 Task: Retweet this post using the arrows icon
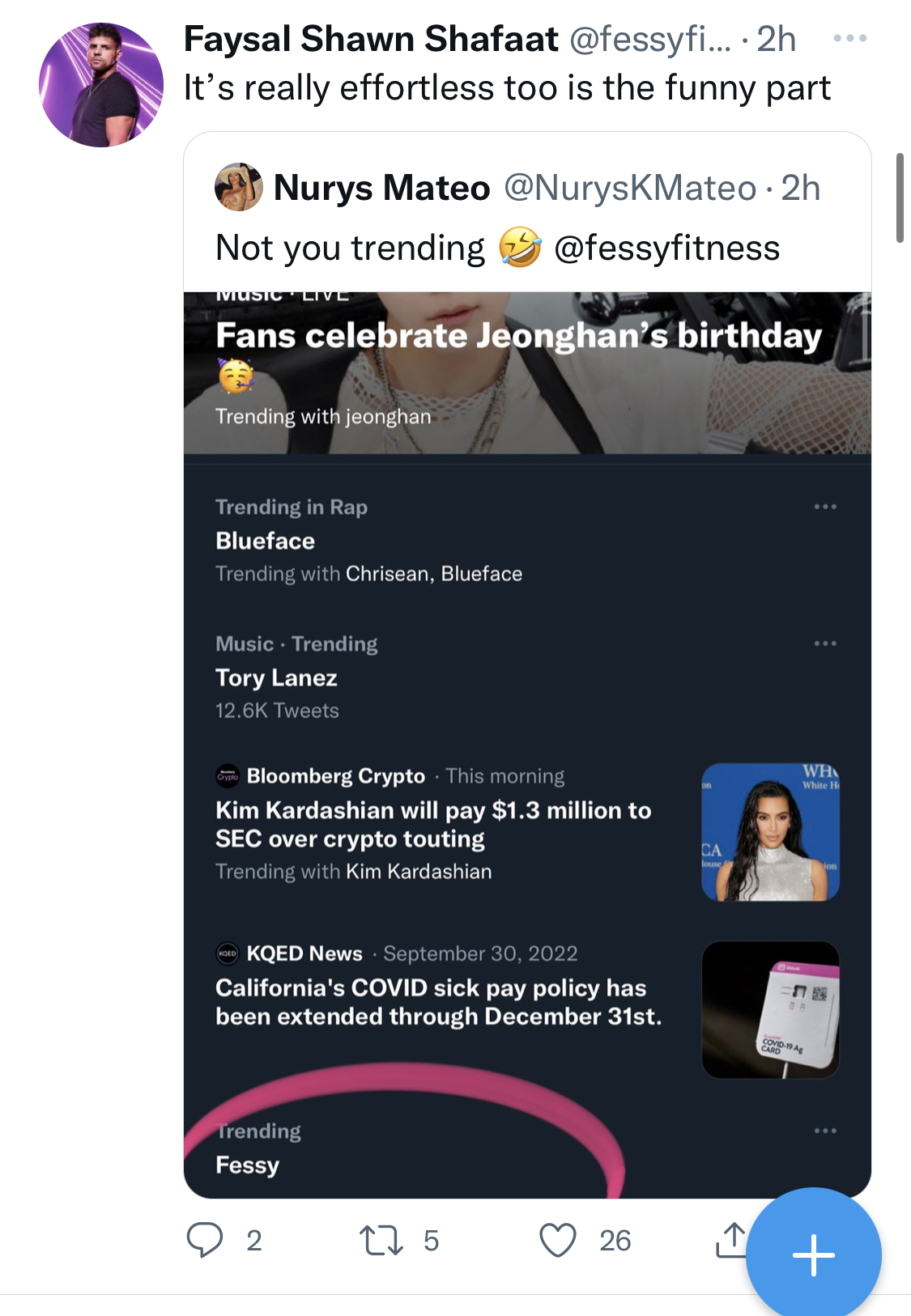(x=381, y=1240)
